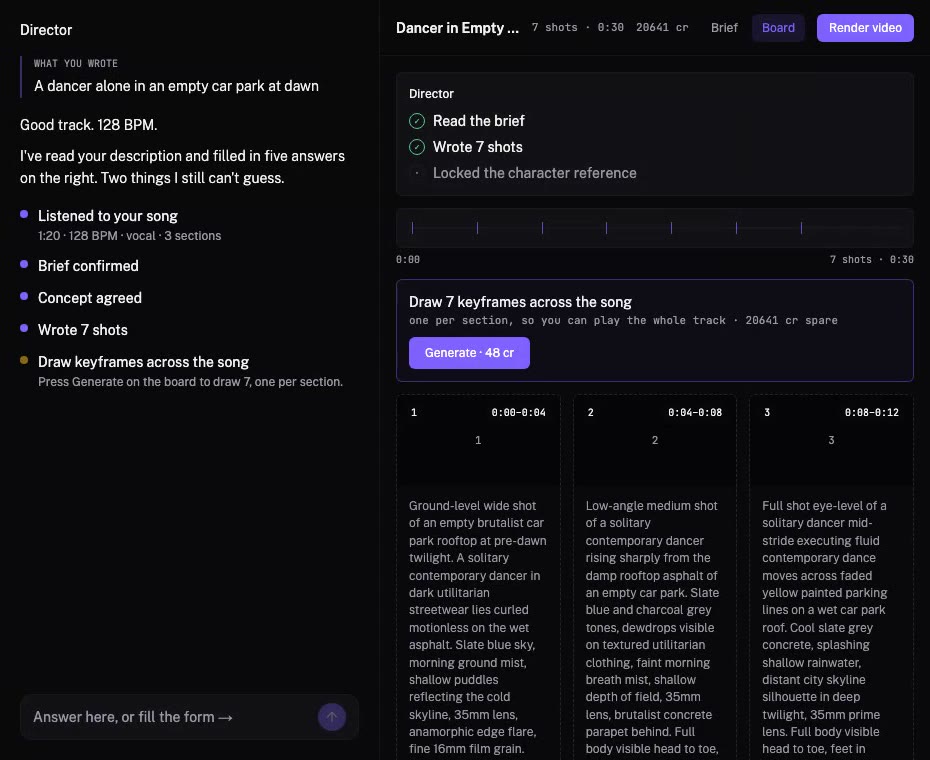Open shot 3 keyframe placeholder thumbnail

pos(831,440)
